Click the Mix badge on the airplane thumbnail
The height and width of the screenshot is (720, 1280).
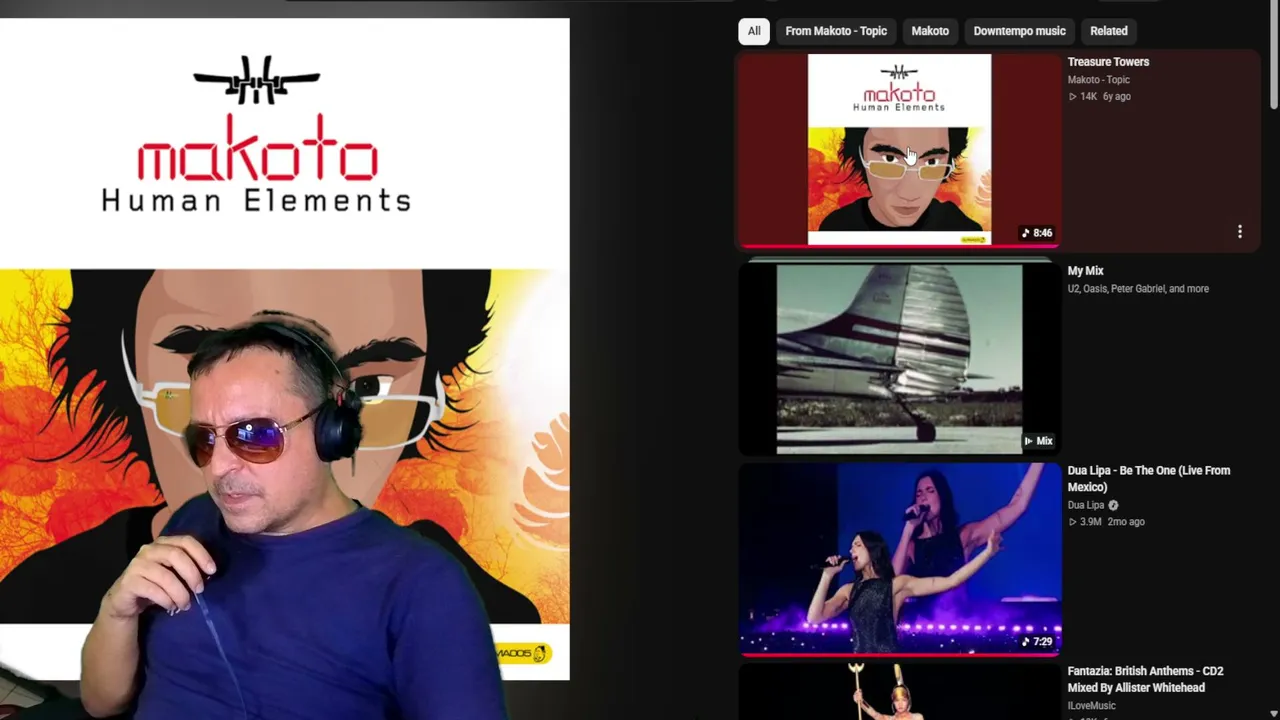click(x=1038, y=441)
